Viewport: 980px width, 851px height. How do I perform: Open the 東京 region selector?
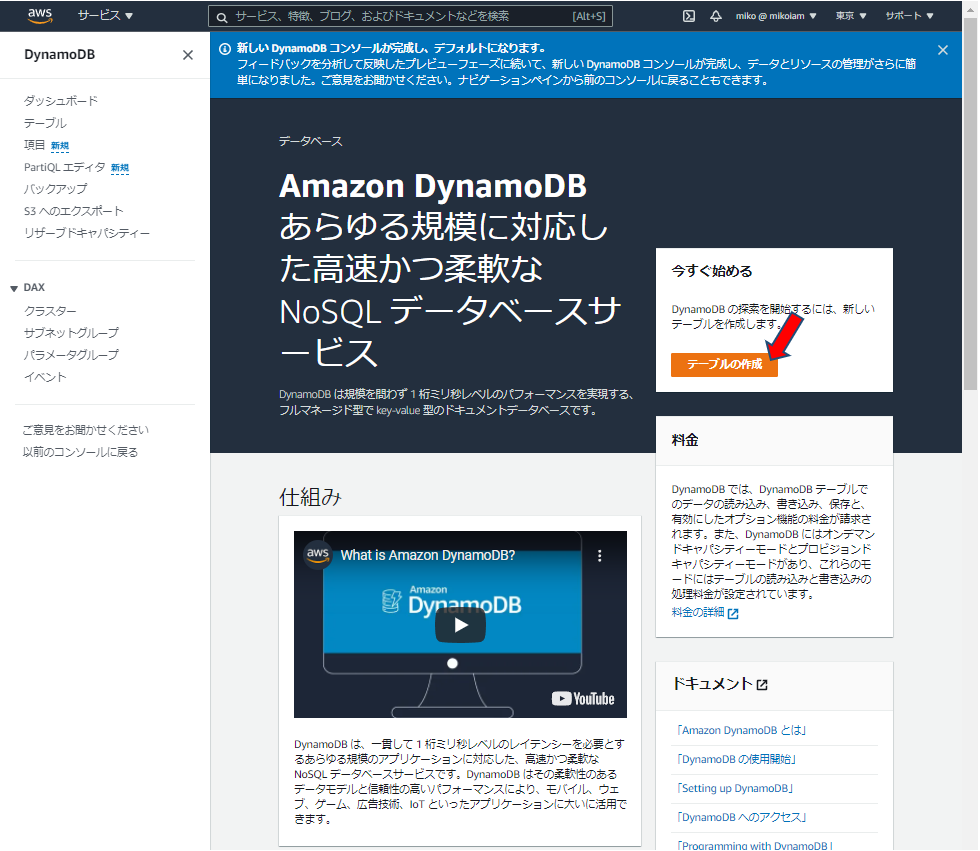tap(851, 16)
